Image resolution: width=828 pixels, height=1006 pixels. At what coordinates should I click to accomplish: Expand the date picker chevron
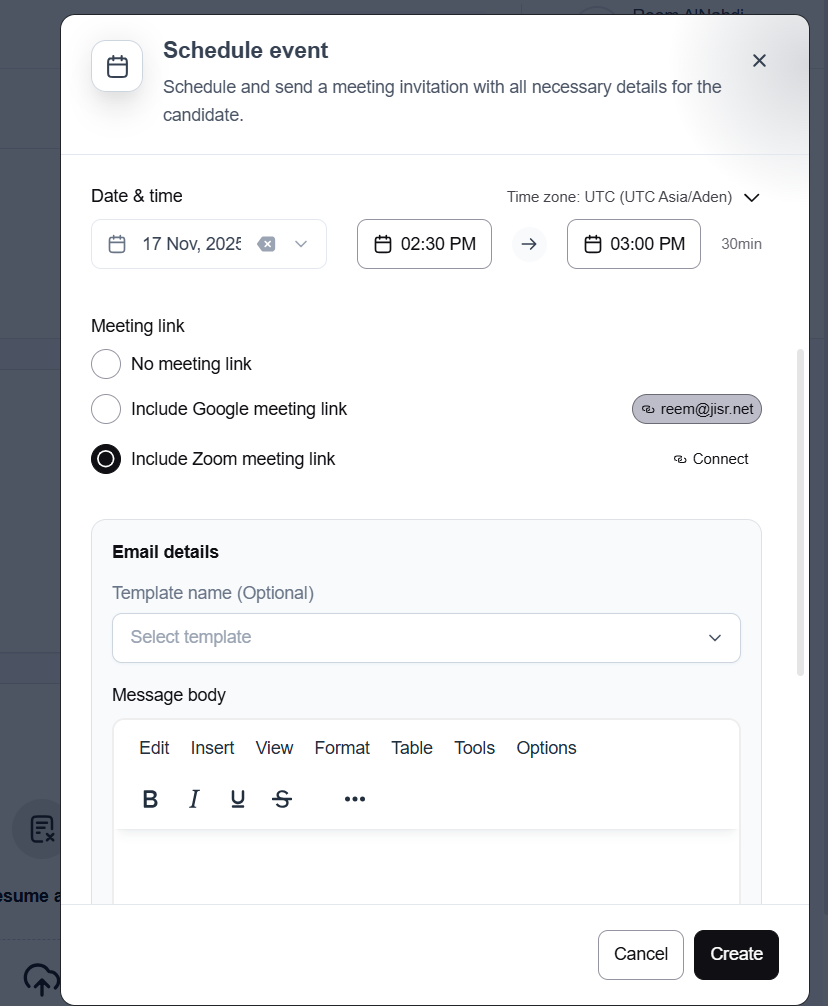301,244
